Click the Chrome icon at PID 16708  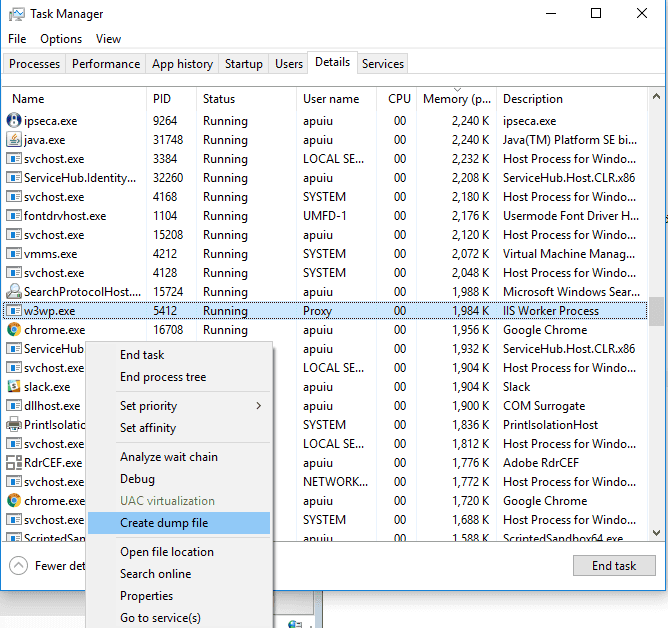(15, 330)
